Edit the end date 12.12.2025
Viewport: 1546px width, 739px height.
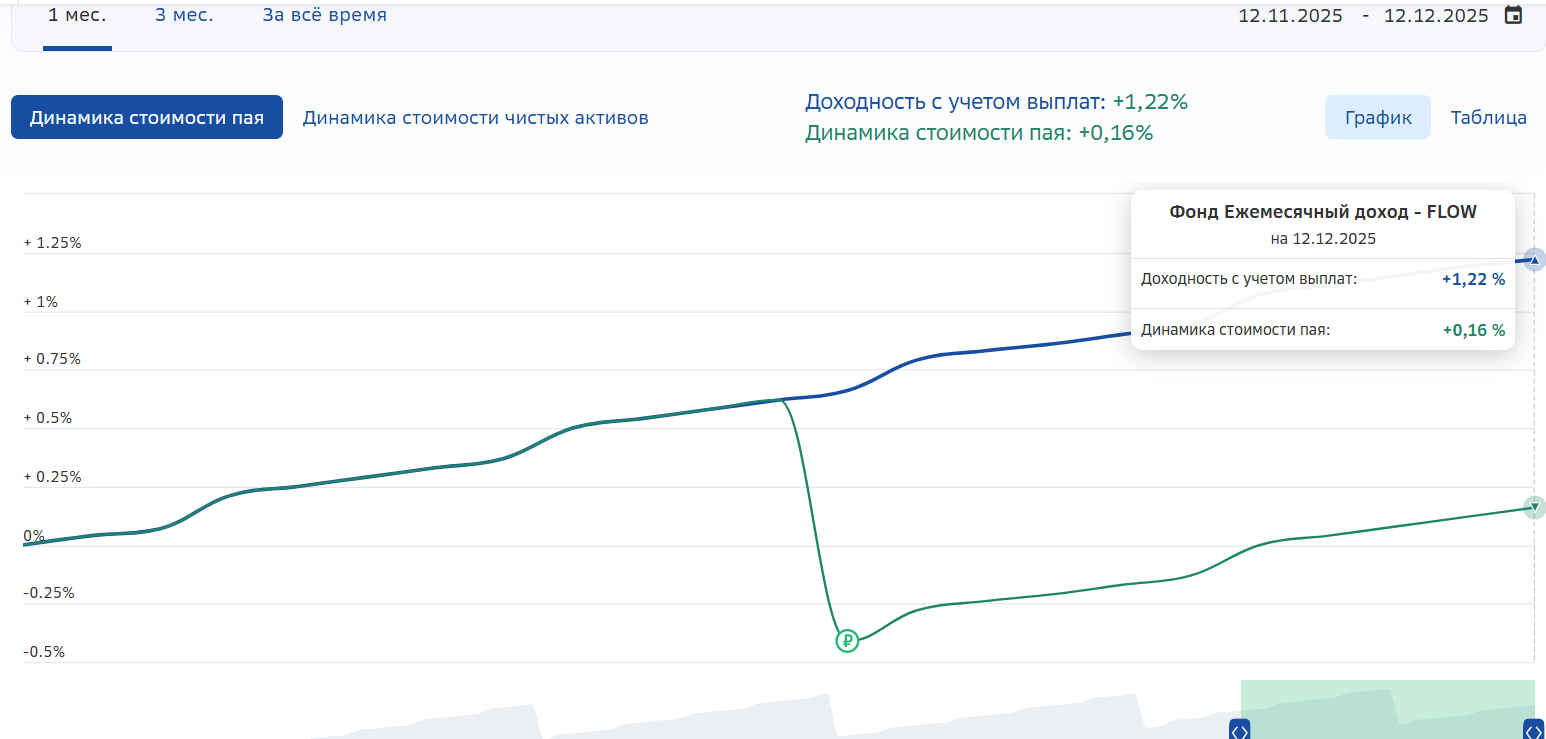click(x=1436, y=16)
